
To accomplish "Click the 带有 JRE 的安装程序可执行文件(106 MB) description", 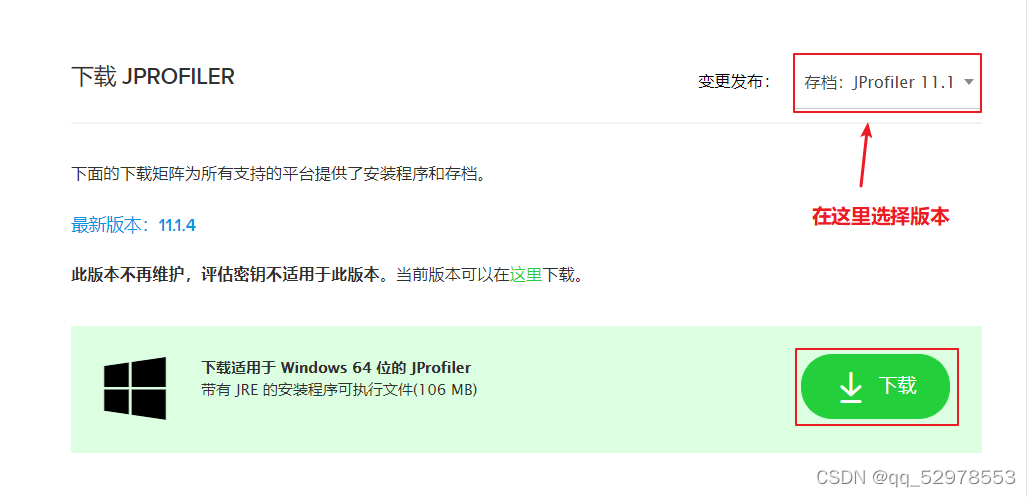I will point(339,390).
